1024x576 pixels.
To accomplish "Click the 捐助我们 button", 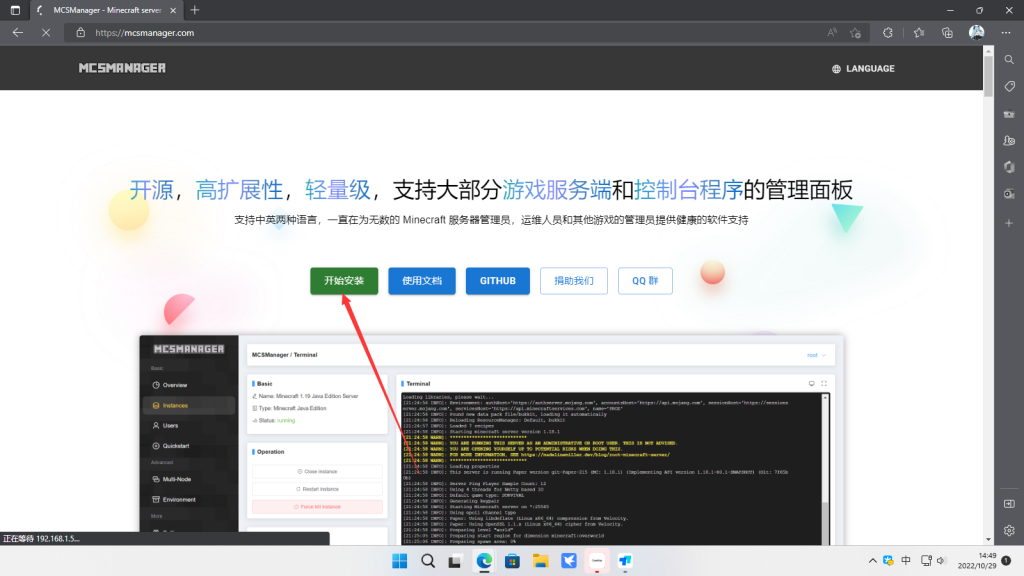I will [573, 281].
